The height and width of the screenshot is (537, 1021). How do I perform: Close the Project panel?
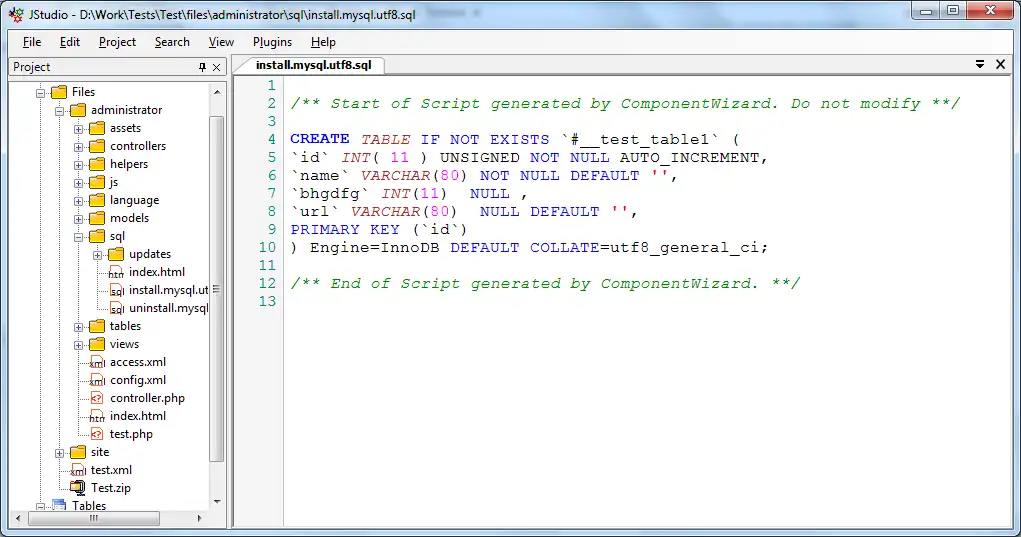point(217,67)
